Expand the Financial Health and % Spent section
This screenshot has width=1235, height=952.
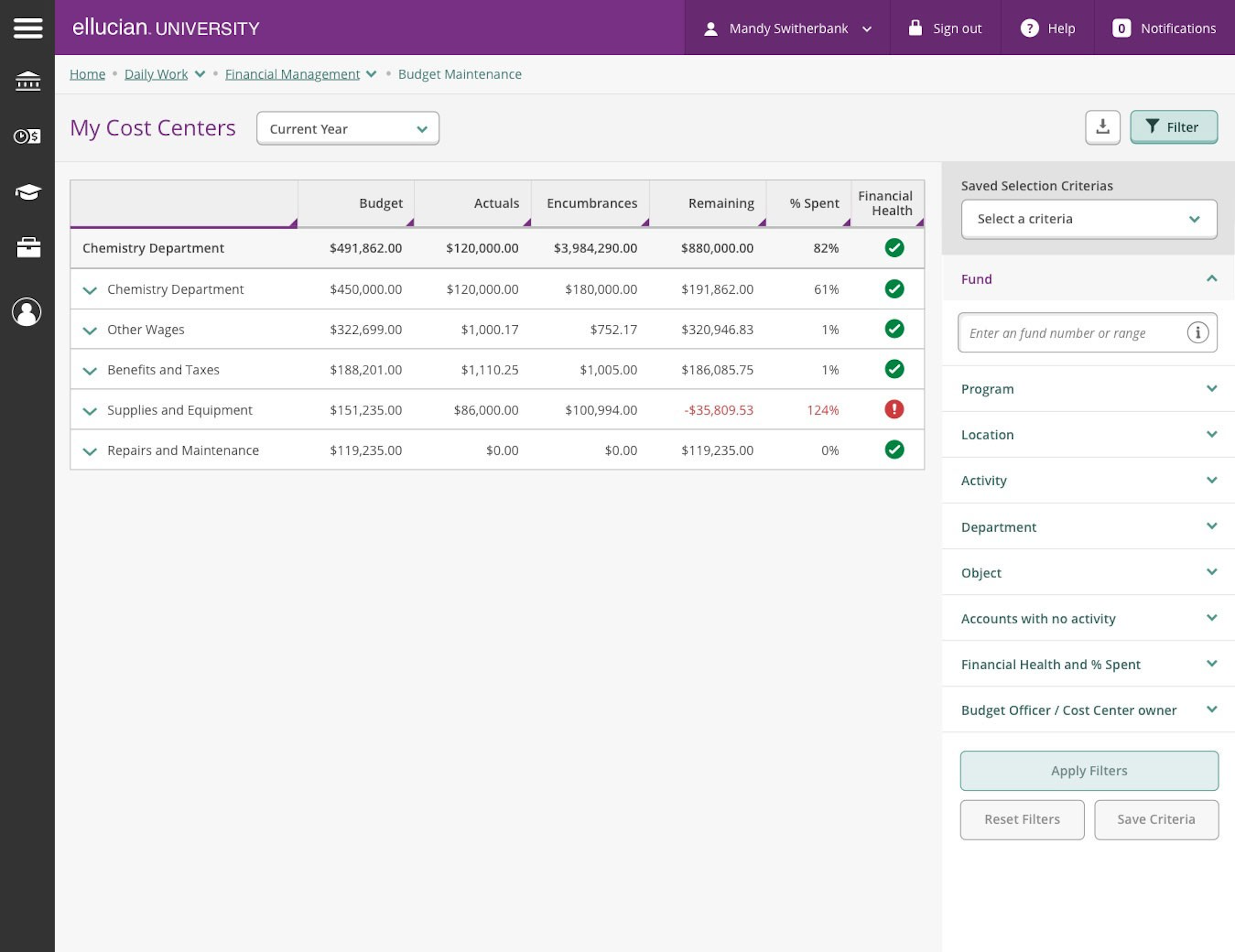coord(1212,664)
